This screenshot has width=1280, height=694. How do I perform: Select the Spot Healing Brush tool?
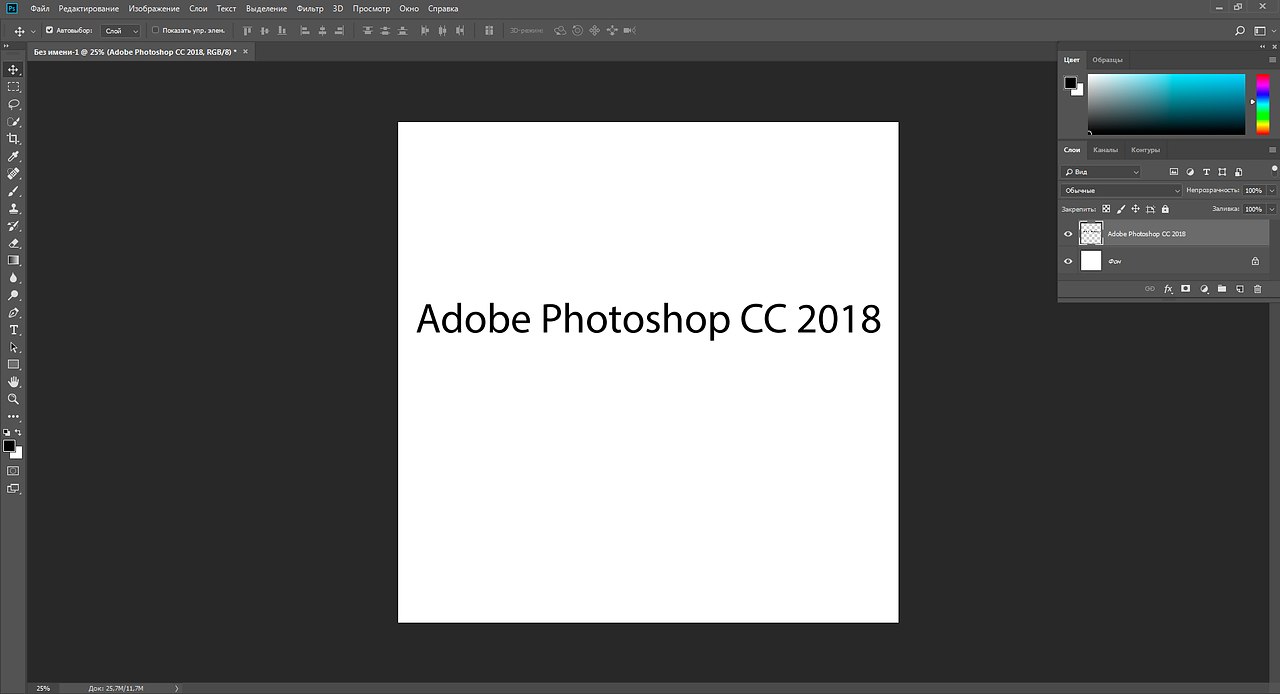(14, 173)
